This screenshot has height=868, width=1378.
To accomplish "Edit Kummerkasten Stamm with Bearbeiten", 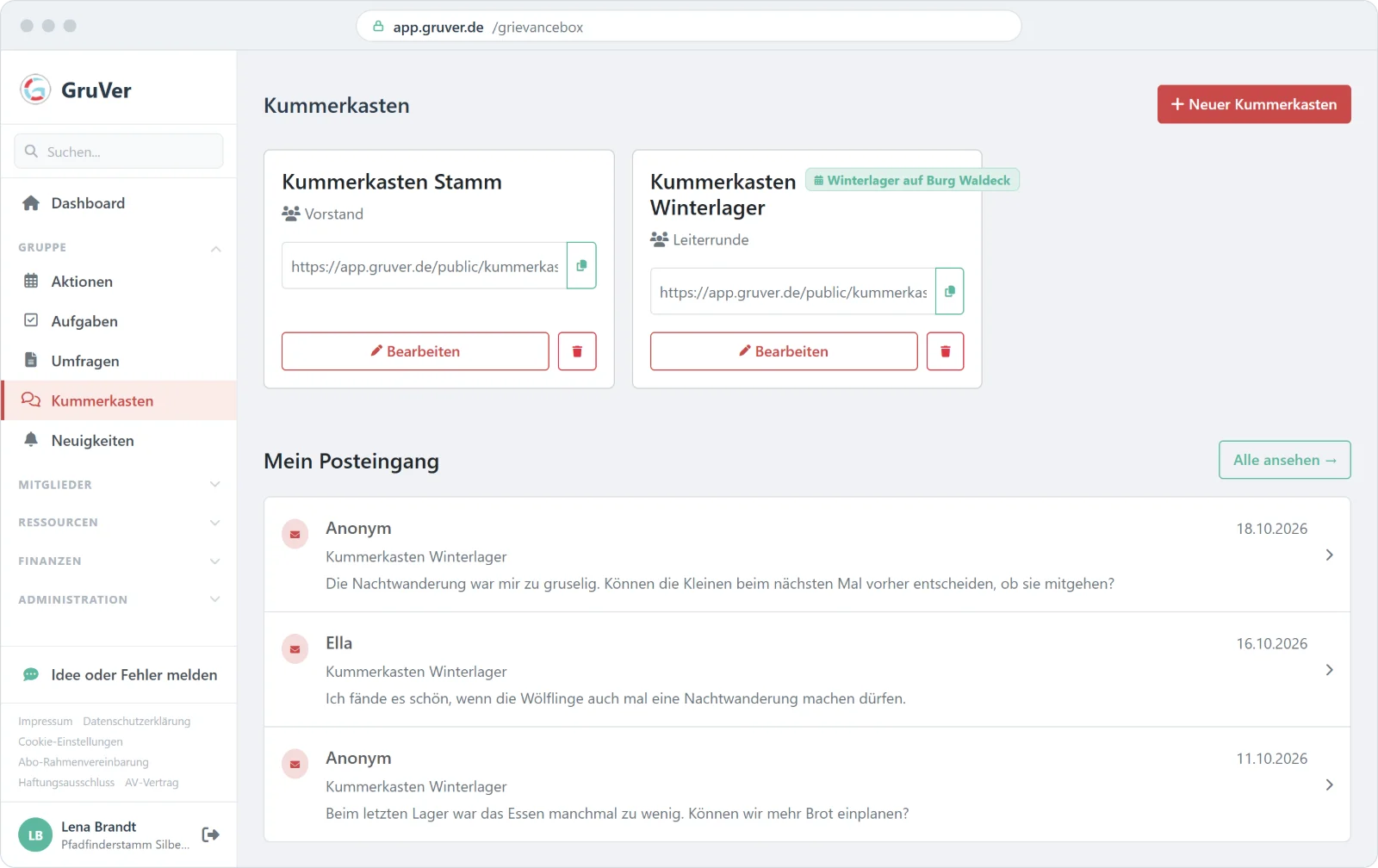I will click(x=415, y=351).
